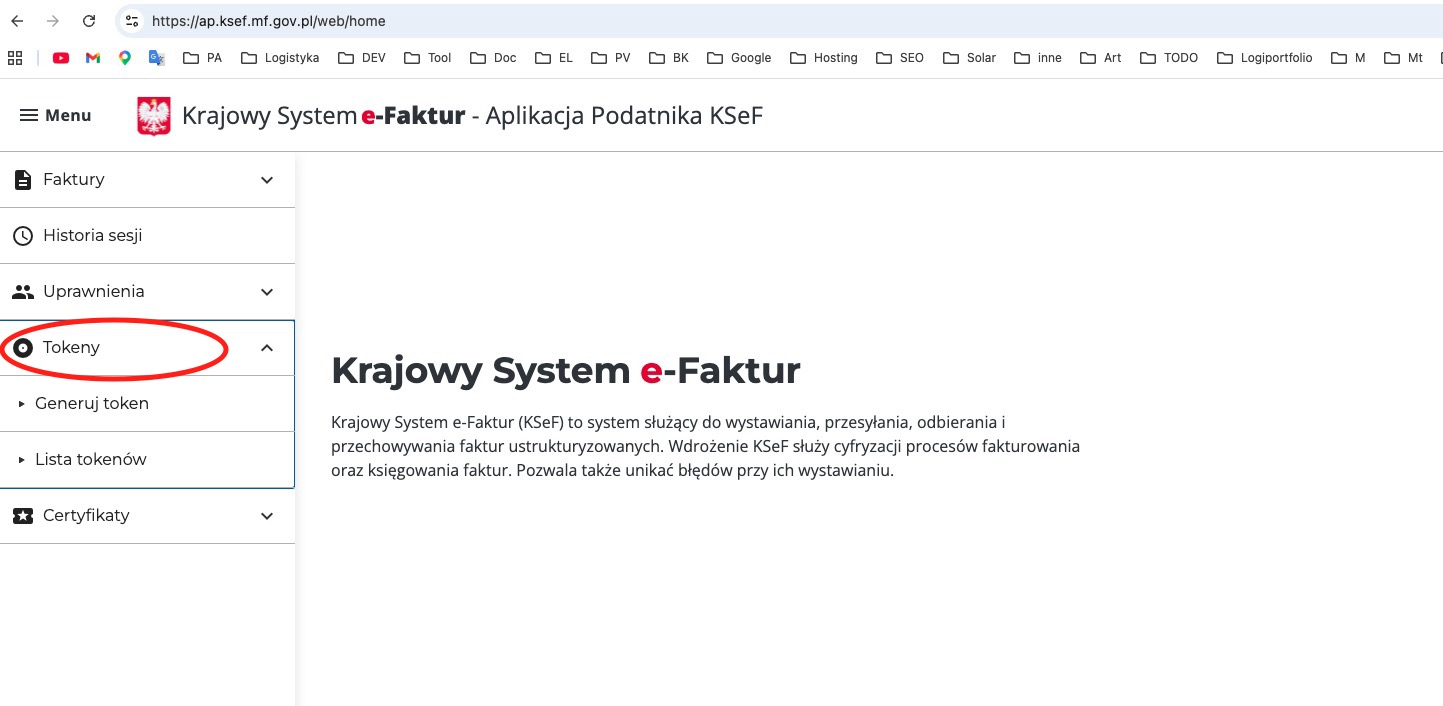Open the Logiportfolio bookmark folder
1443x706 pixels.
pyautogui.click(x=1265, y=58)
